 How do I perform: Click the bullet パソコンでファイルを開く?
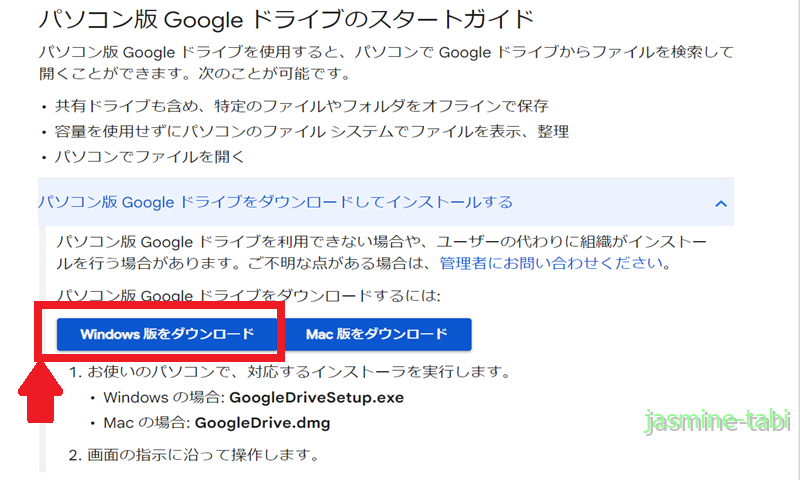click(x=149, y=157)
